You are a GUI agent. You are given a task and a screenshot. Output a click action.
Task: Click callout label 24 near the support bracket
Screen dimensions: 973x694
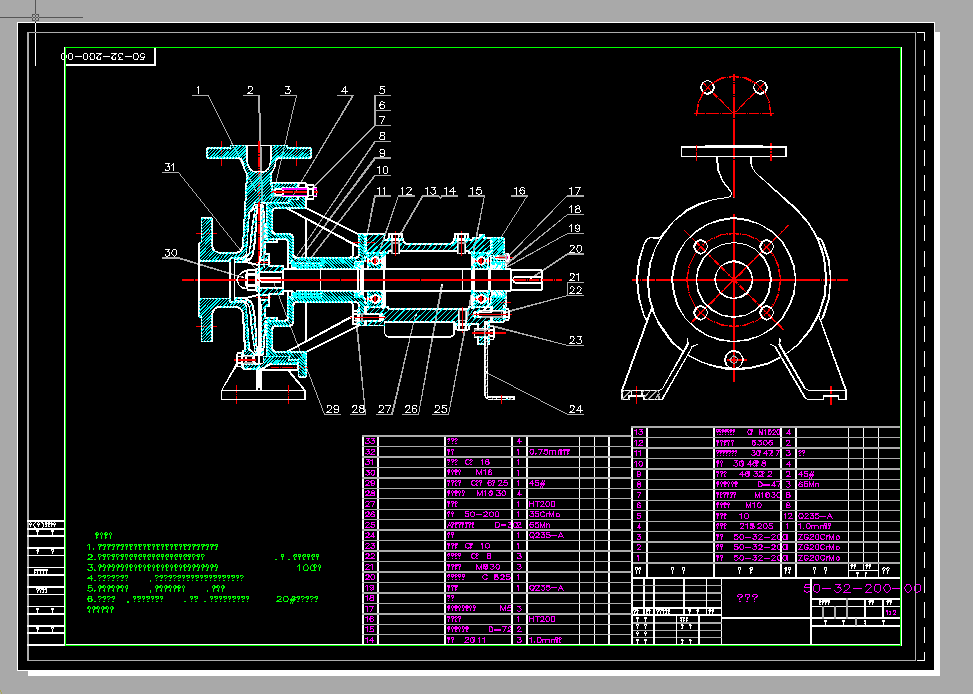click(x=575, y=409)
